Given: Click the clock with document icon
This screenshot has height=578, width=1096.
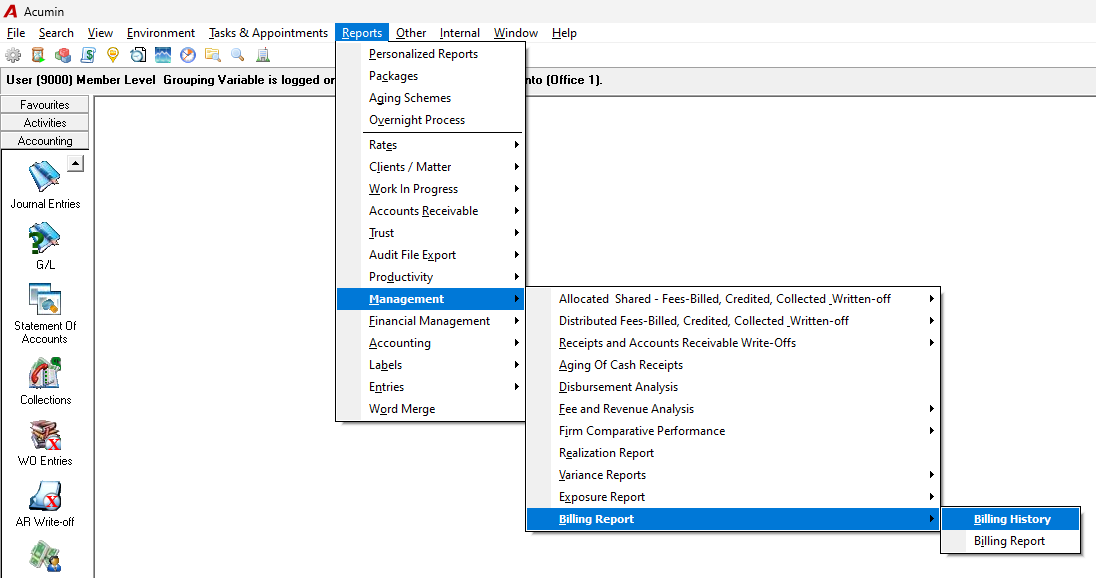Looking at the screenshot, I should pyautogui.click(x=138, y=55).
